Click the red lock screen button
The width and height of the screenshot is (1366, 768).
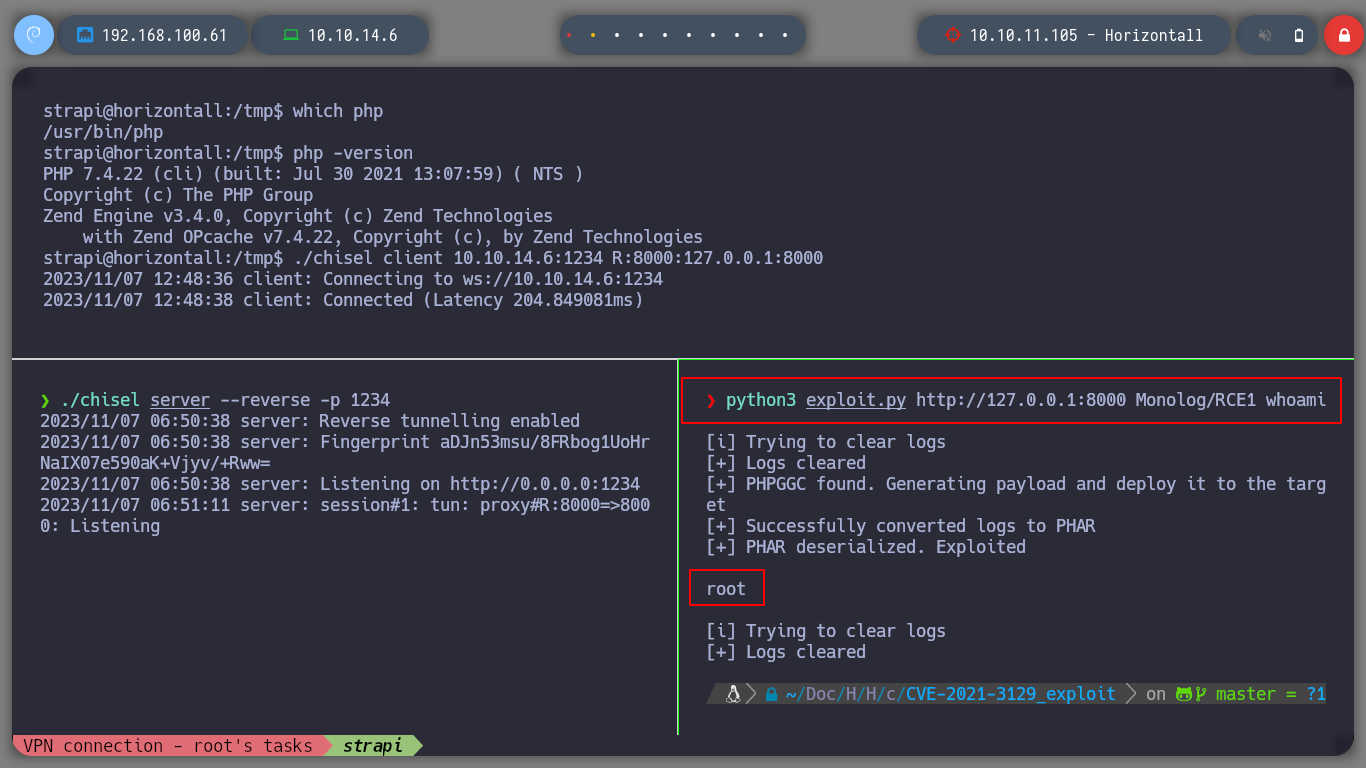(x=1343, y=35)
